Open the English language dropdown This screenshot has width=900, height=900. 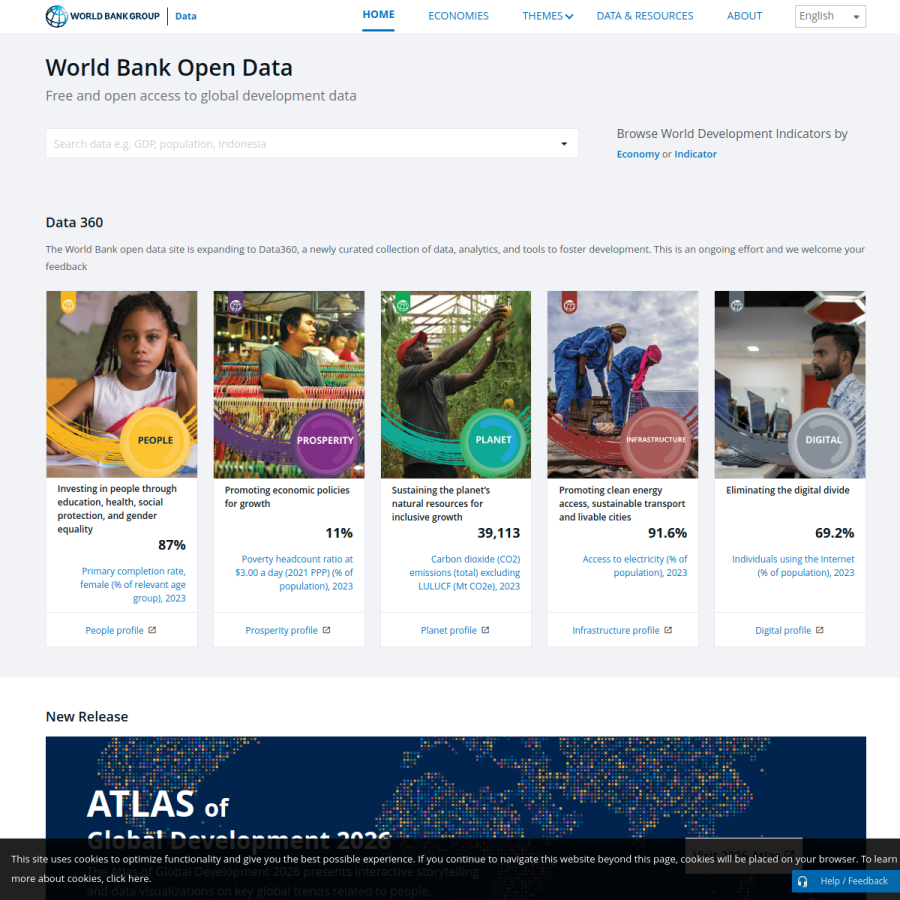point(830,16)
